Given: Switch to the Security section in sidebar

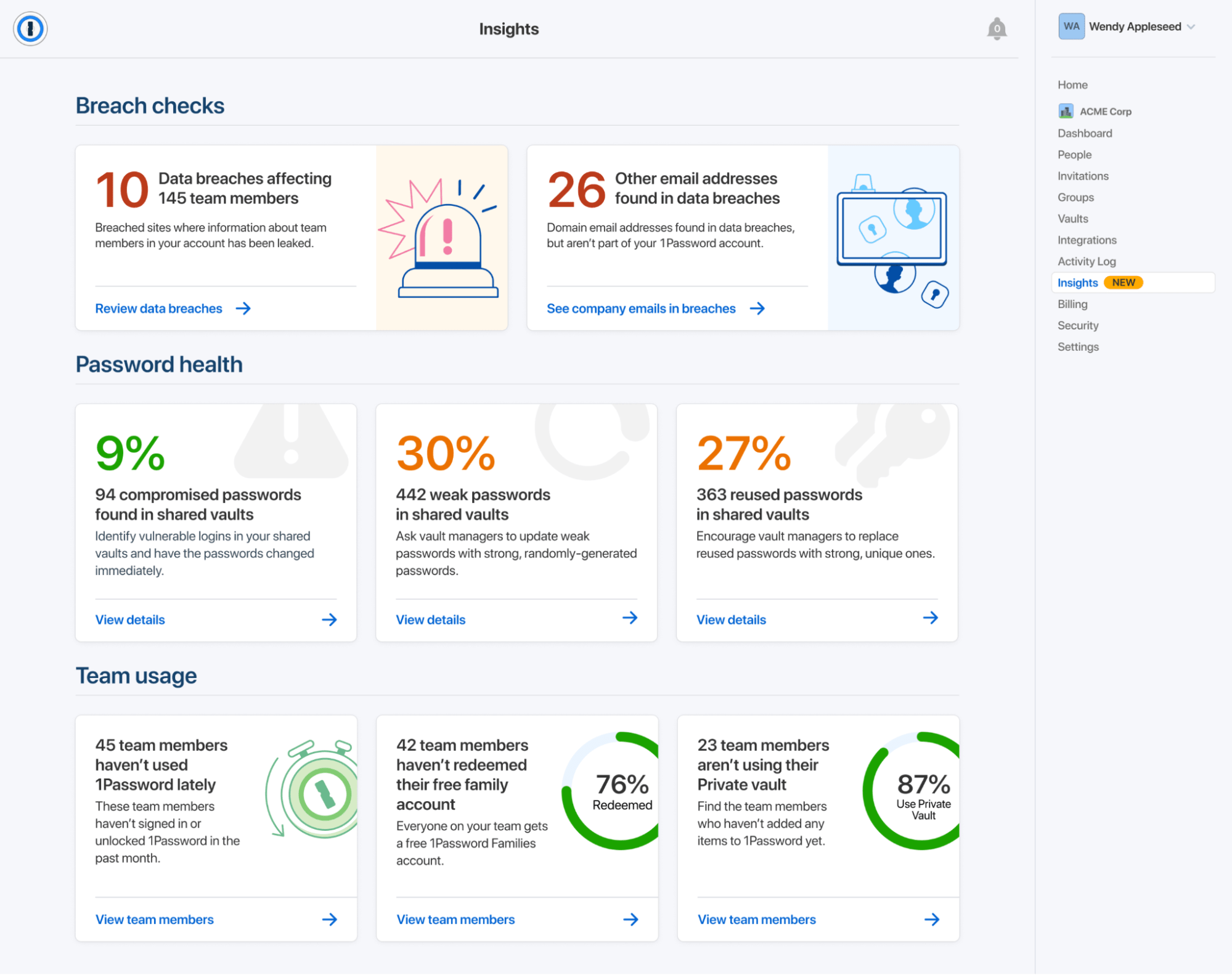Looking at the screenshot, I should (1077, 325).
